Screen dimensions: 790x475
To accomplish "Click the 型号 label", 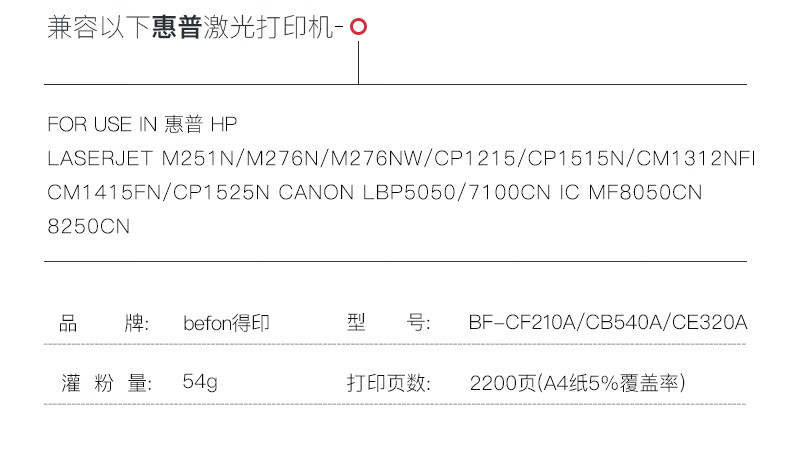I will 388,324.
